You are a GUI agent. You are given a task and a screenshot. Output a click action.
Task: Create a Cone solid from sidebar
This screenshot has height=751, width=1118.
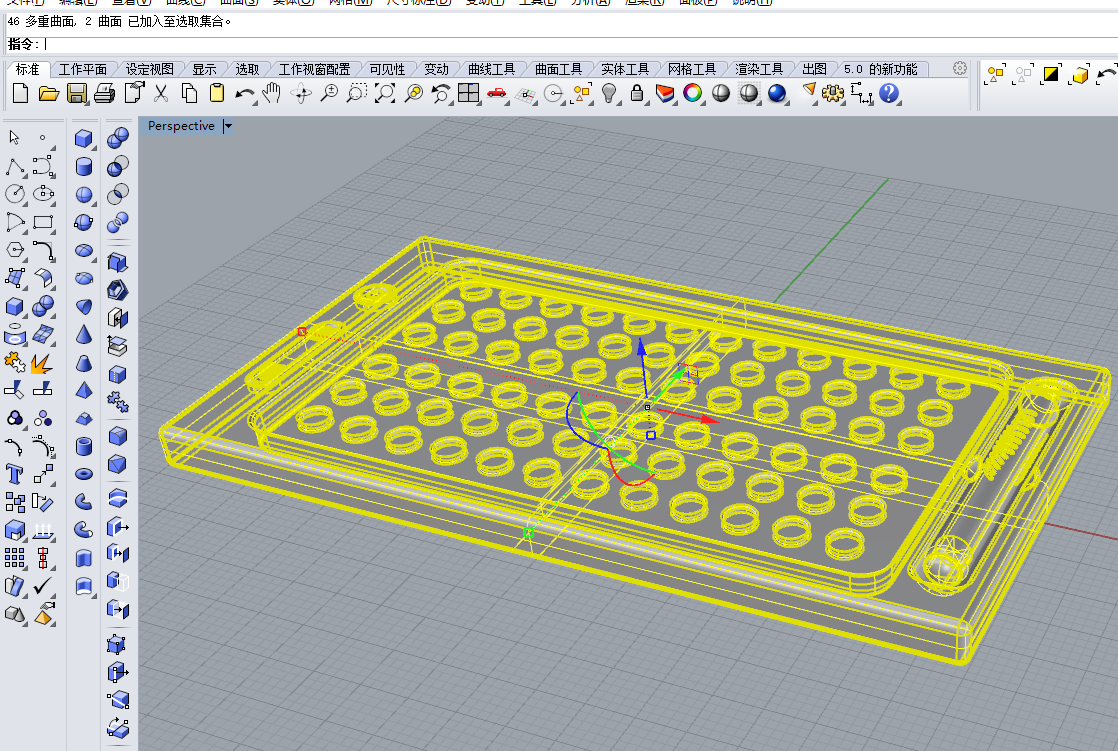point(84,334)
